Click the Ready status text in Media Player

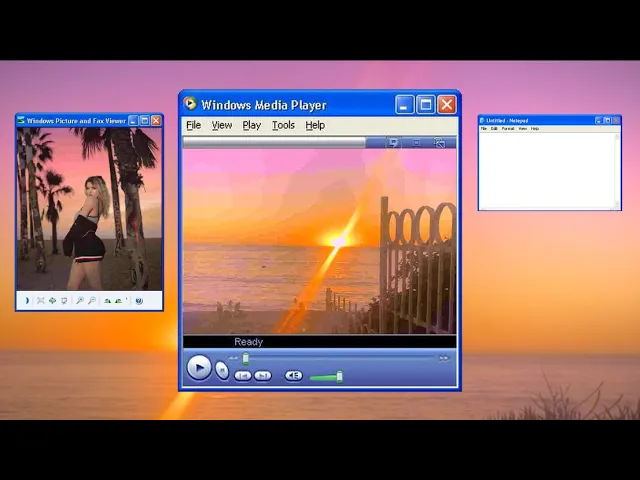point(249,342)
